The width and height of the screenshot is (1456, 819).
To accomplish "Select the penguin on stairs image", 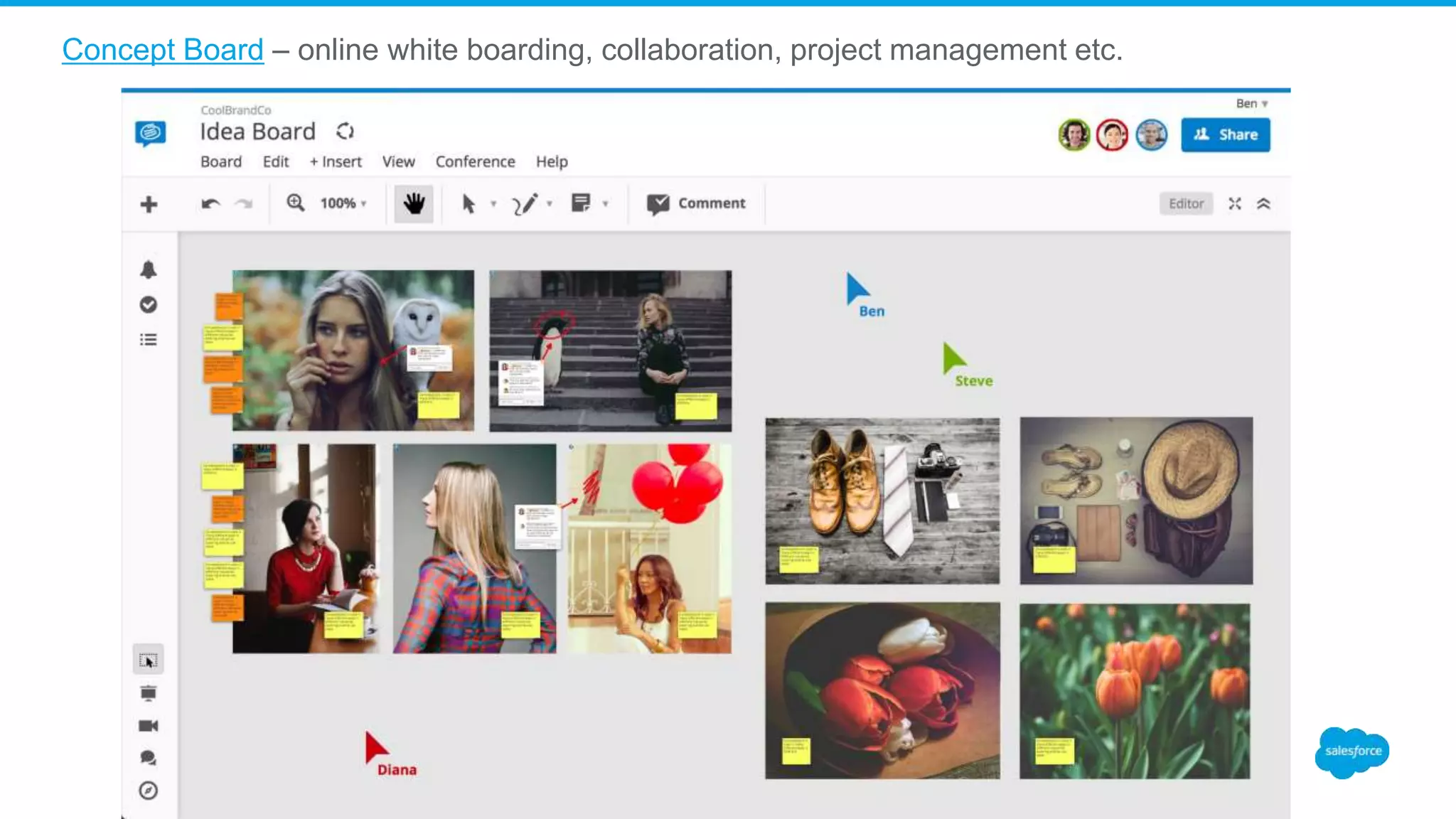I will (x=610, y=350).
